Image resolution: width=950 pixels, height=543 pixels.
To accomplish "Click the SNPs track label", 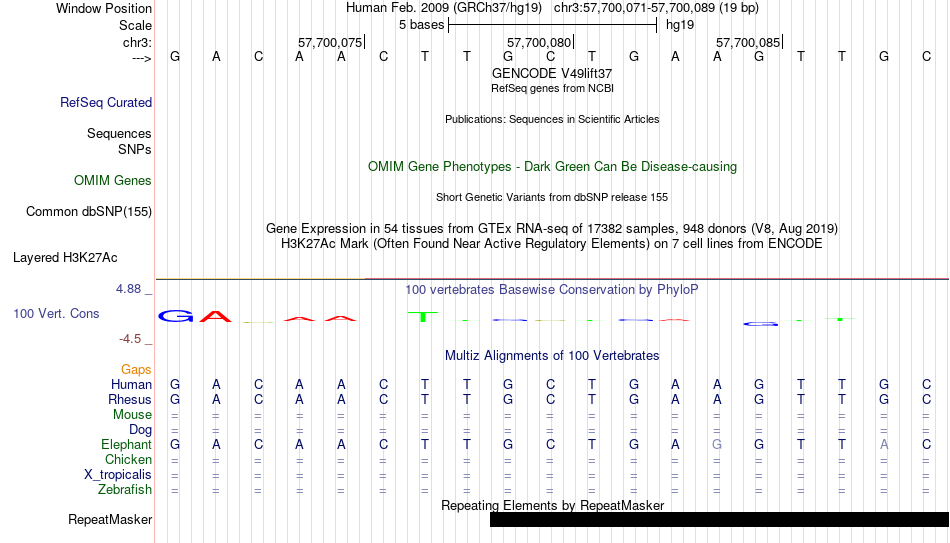I will coord(135,149).
